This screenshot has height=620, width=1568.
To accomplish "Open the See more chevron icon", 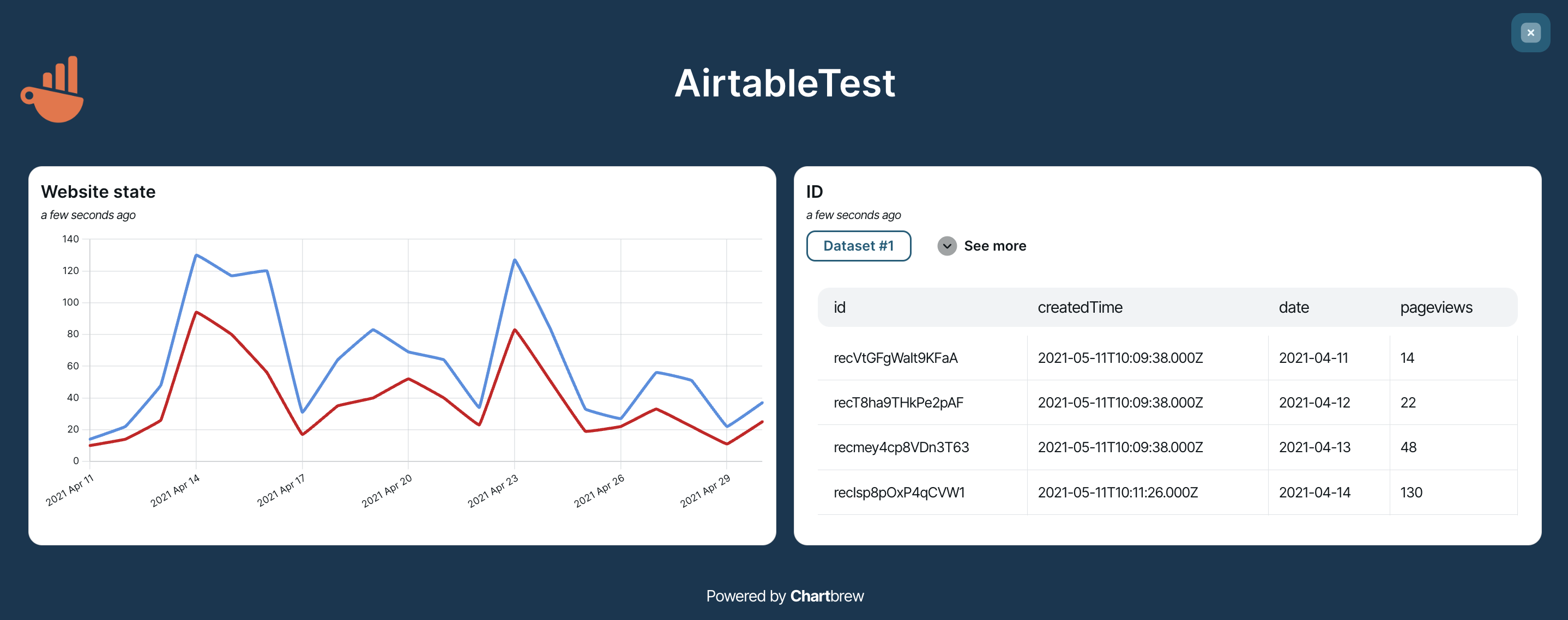I will pyautogui.click(x=946, y=246).
